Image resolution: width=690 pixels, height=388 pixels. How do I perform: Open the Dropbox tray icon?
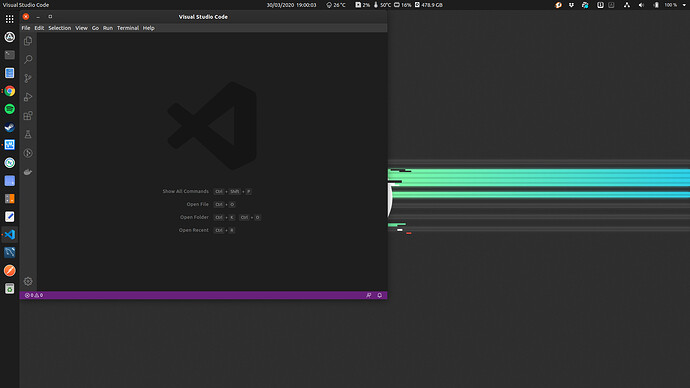pos(571,5)
